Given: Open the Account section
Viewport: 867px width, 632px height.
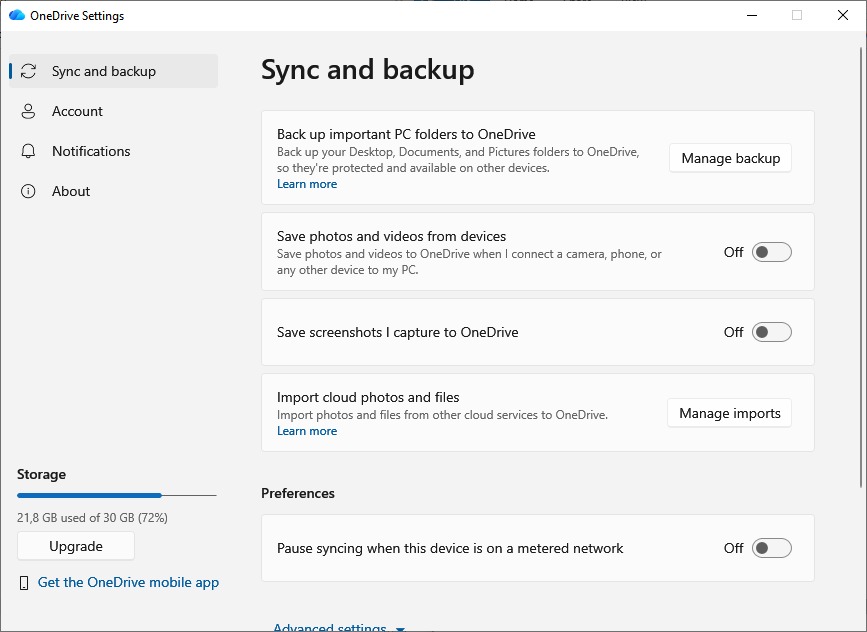Looking at the screenshot, I should tap(113, 111).
